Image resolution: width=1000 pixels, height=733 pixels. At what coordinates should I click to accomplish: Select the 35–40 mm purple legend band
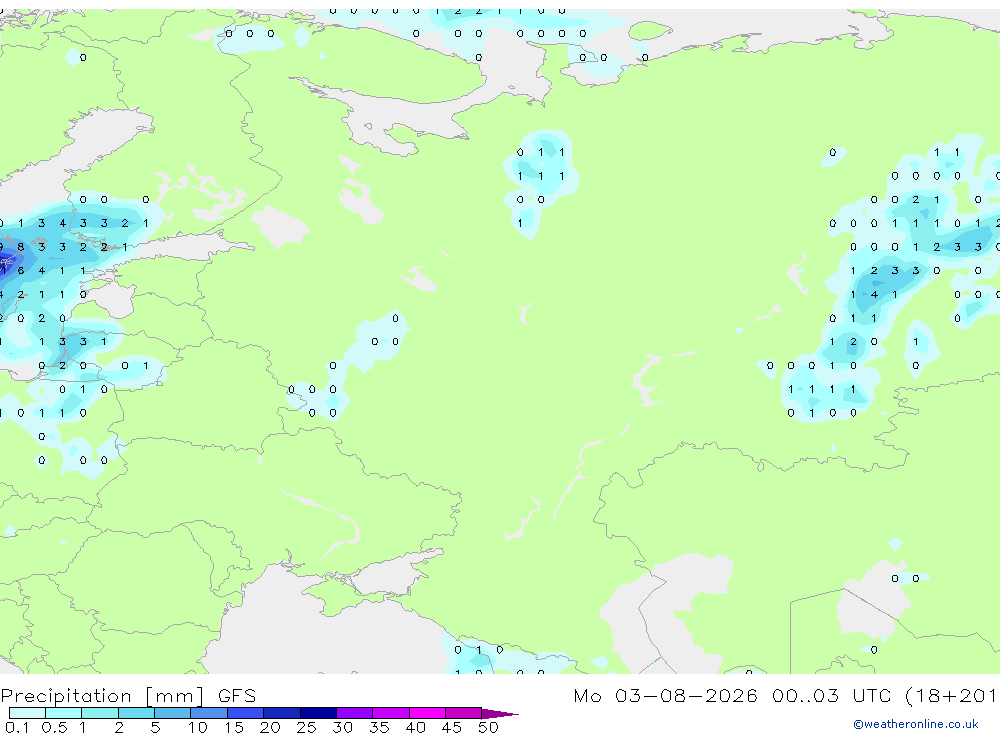tap(390, 713)
